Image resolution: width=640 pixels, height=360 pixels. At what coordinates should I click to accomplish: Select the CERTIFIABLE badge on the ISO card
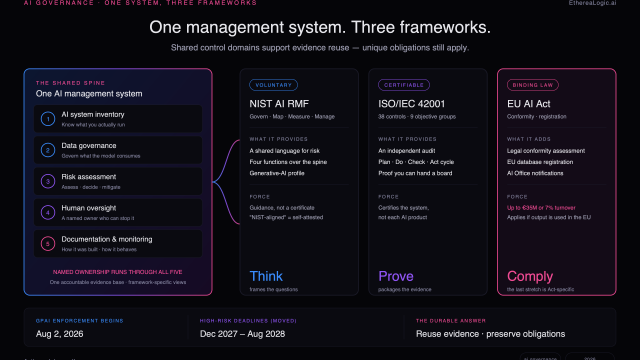pyautogui.click(x=404, y=85)
